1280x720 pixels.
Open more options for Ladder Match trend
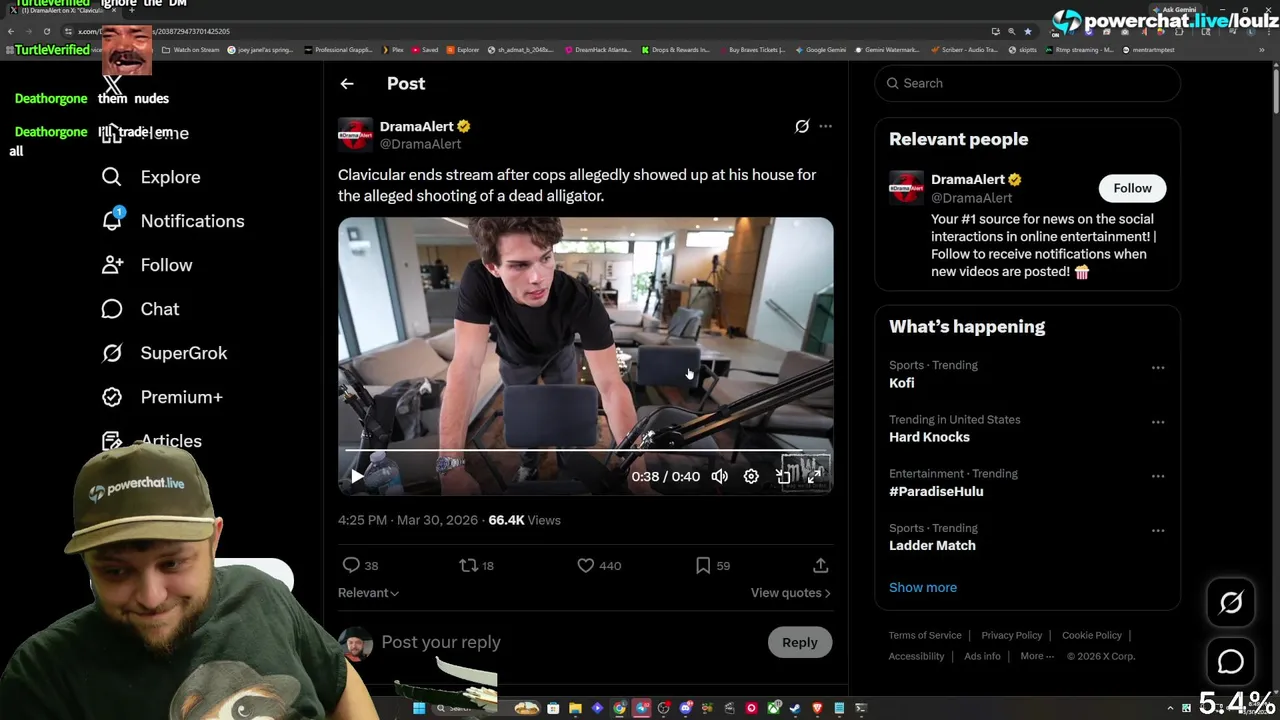click(1158, 531)
